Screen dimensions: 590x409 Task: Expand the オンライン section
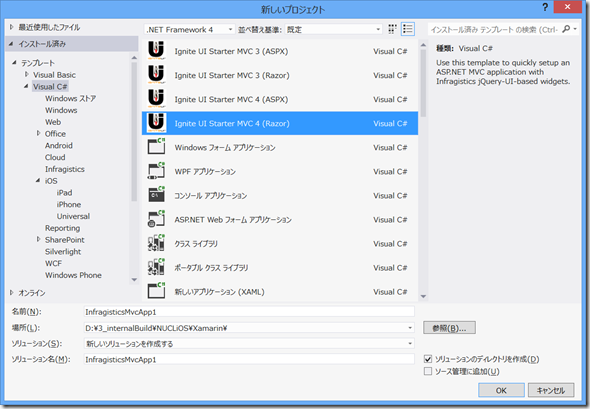pyautogui.click(x=12, y=292)
